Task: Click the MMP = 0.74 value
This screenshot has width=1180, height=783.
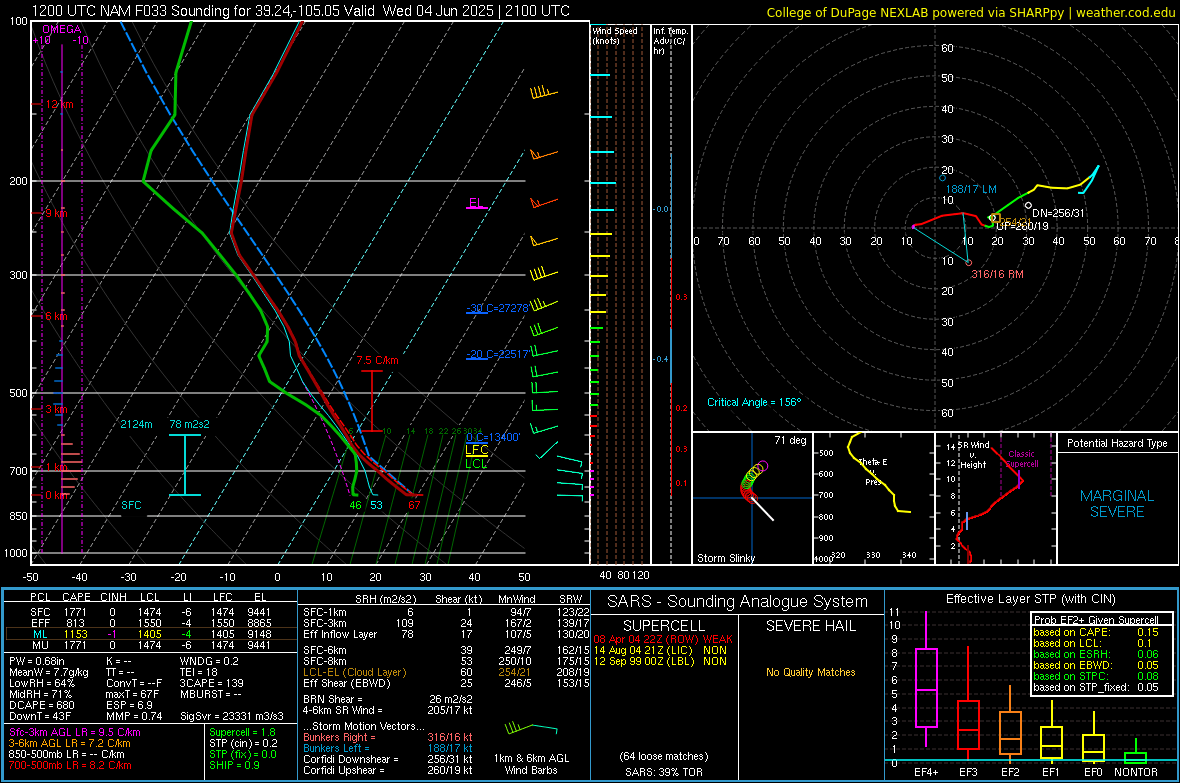Action: point(134,717)
